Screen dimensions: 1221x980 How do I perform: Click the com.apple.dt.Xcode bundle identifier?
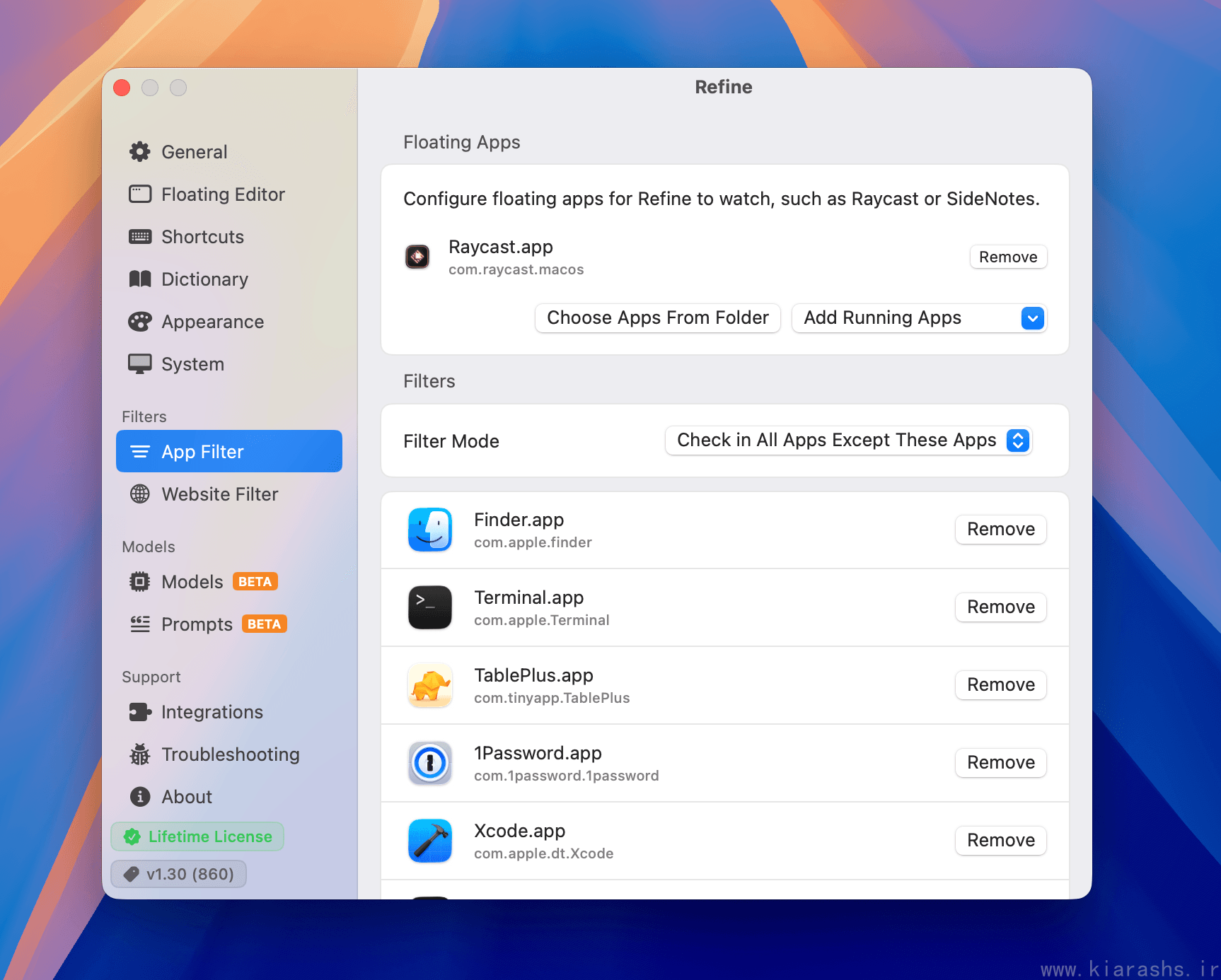tap(543, 853)
